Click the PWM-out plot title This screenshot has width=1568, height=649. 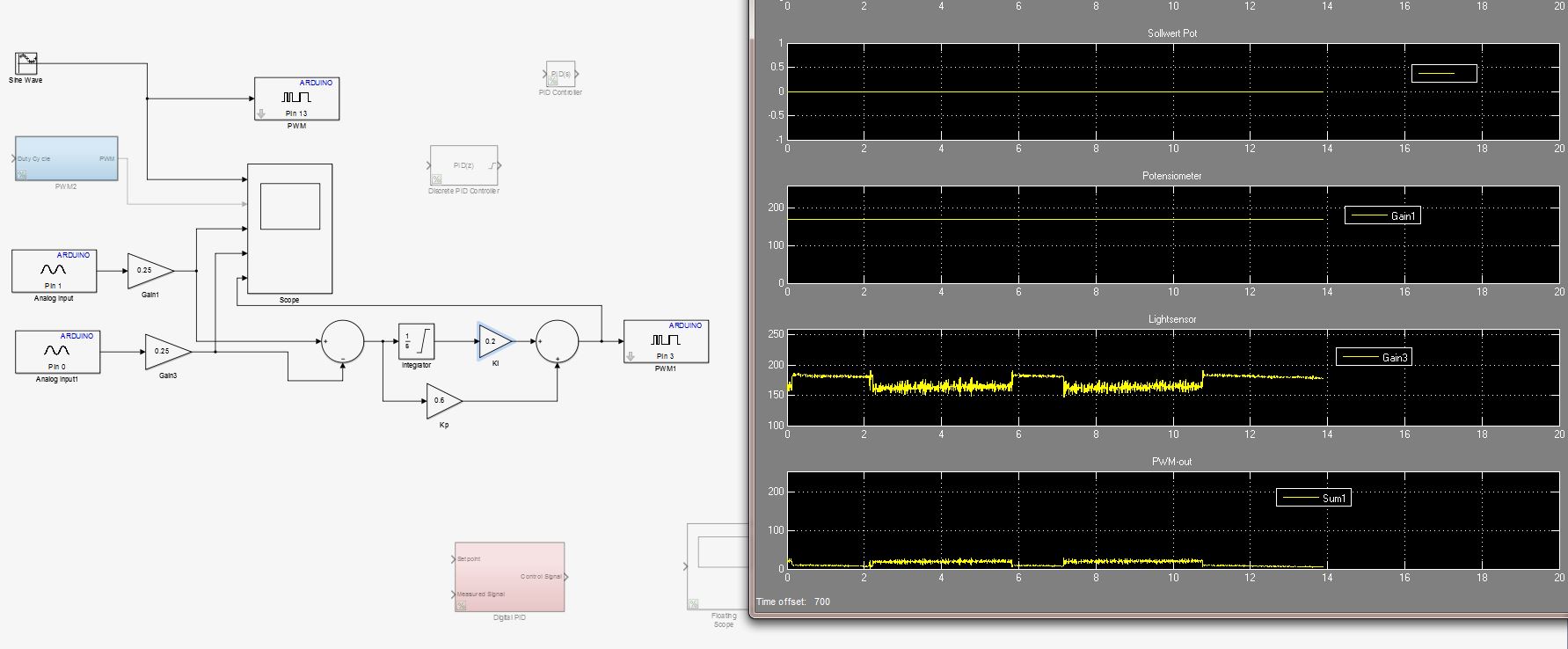point(1172,462)
